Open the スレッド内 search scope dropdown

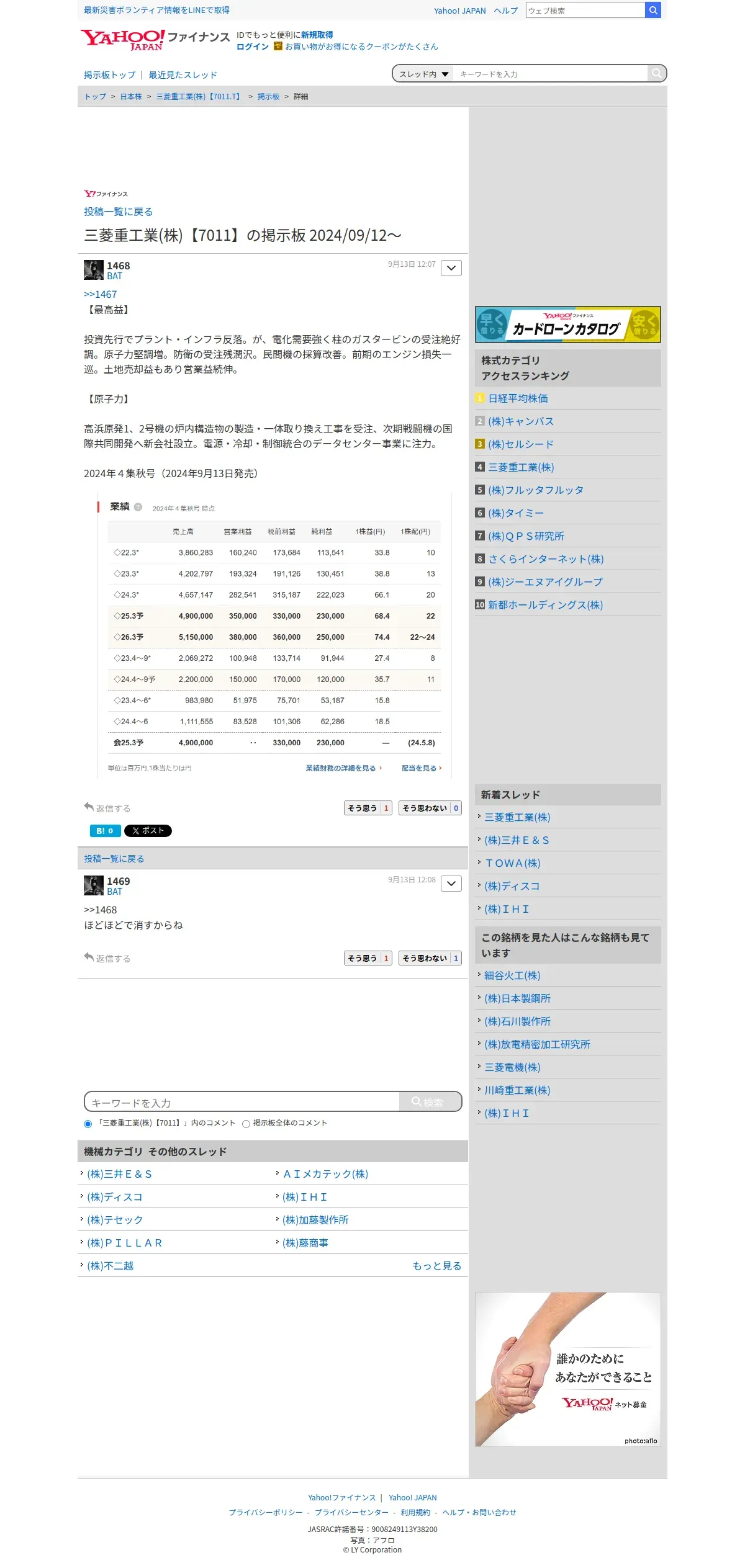pyautogui.click(x=423, y=74)
